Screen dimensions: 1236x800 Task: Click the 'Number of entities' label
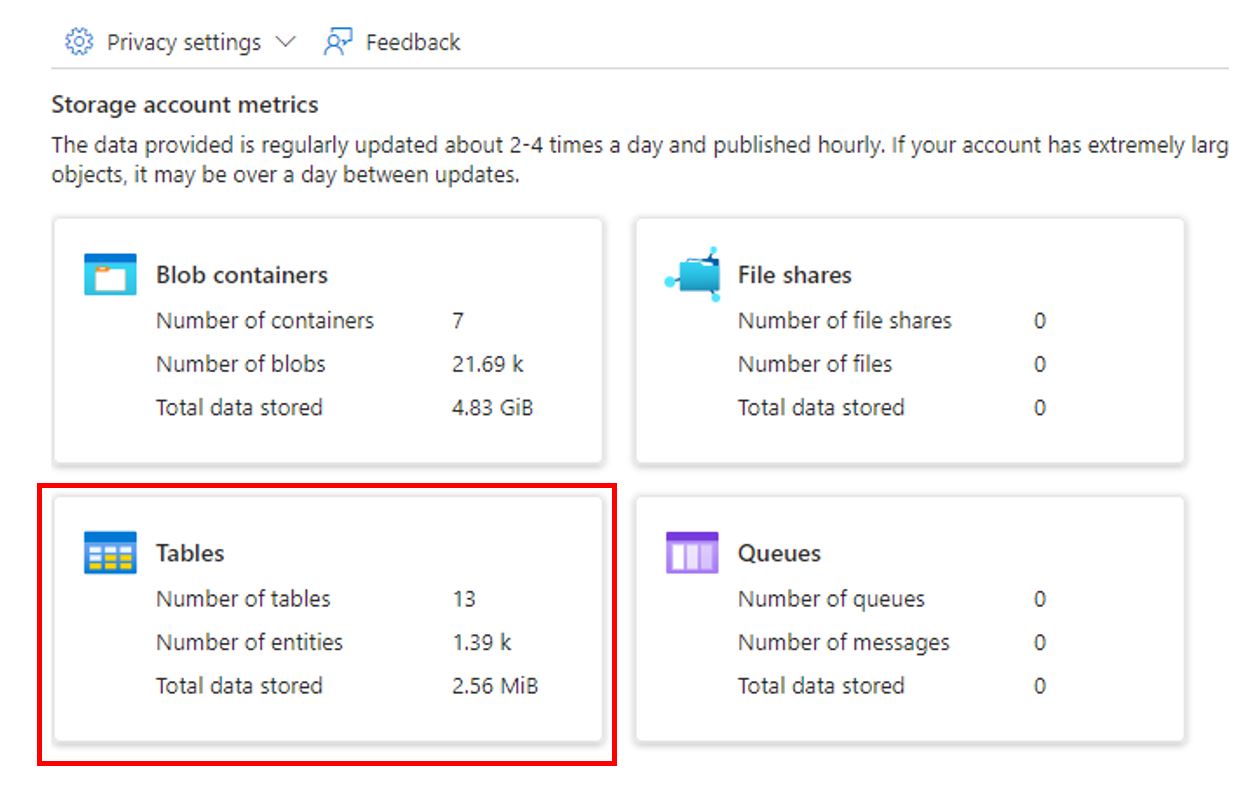(249, 642)
